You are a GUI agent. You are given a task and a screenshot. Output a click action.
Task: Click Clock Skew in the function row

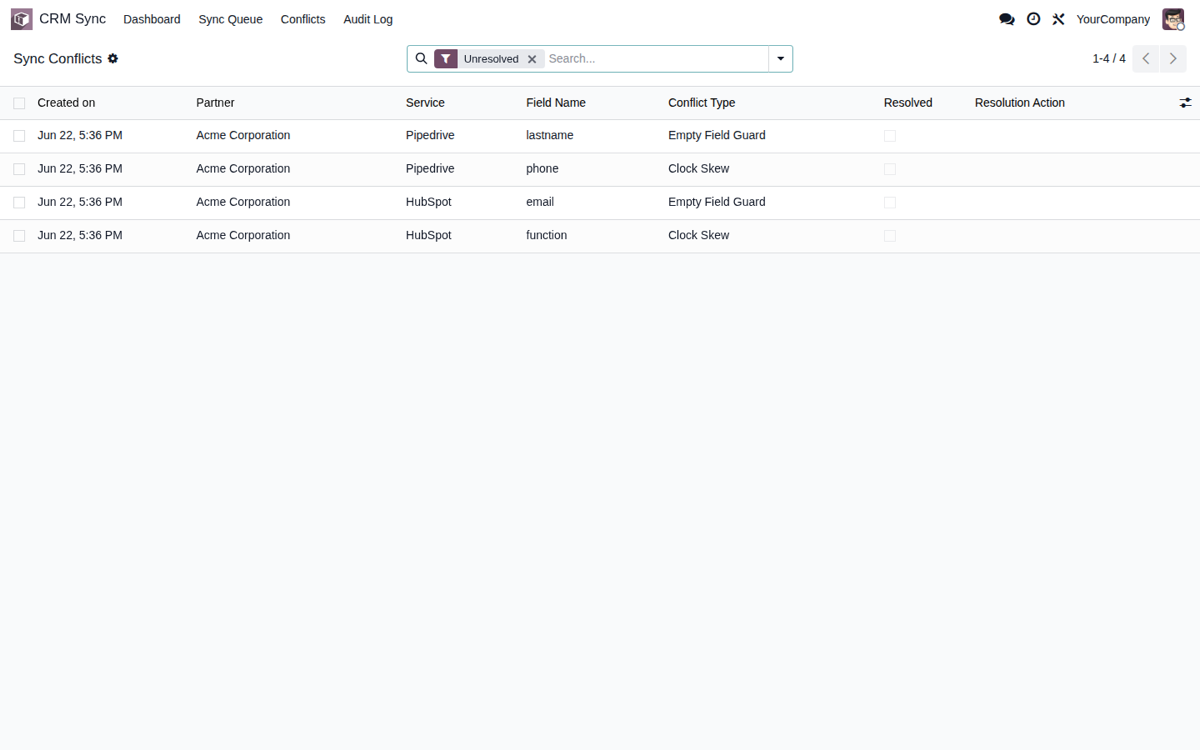[699, 236]
